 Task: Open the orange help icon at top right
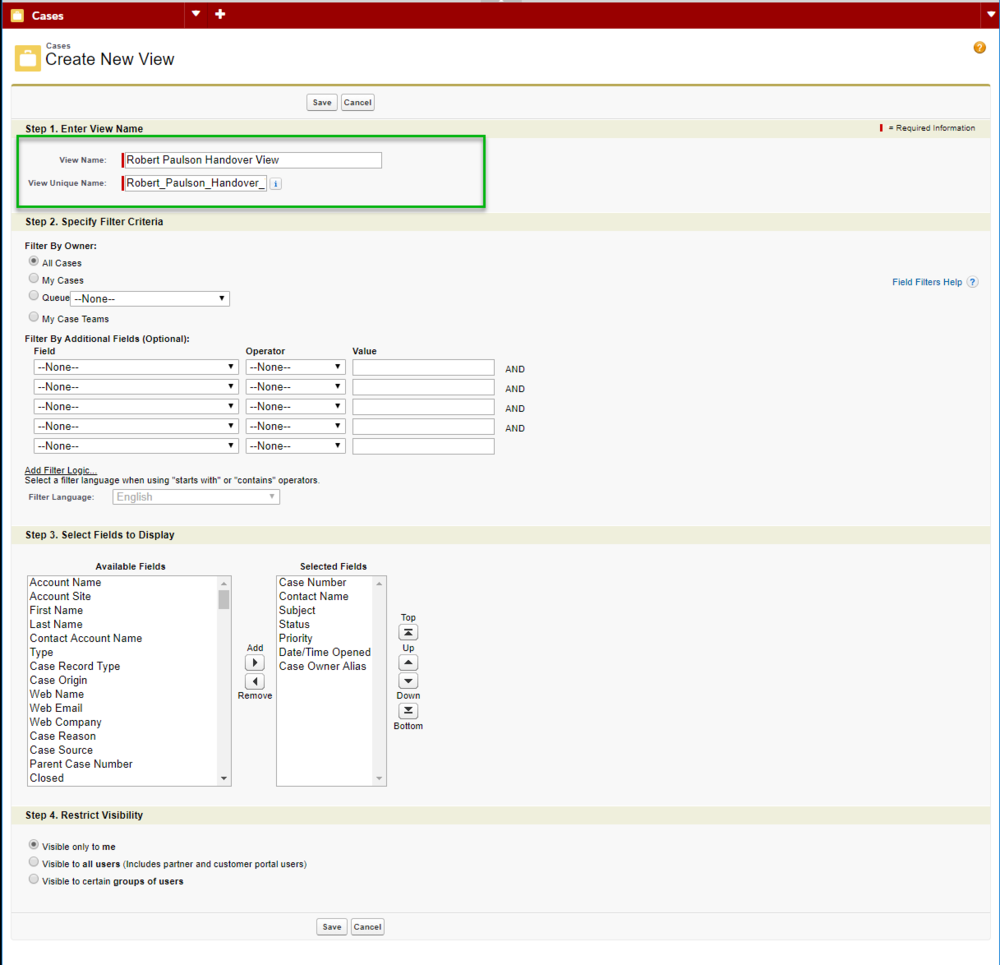pos(979,48)
